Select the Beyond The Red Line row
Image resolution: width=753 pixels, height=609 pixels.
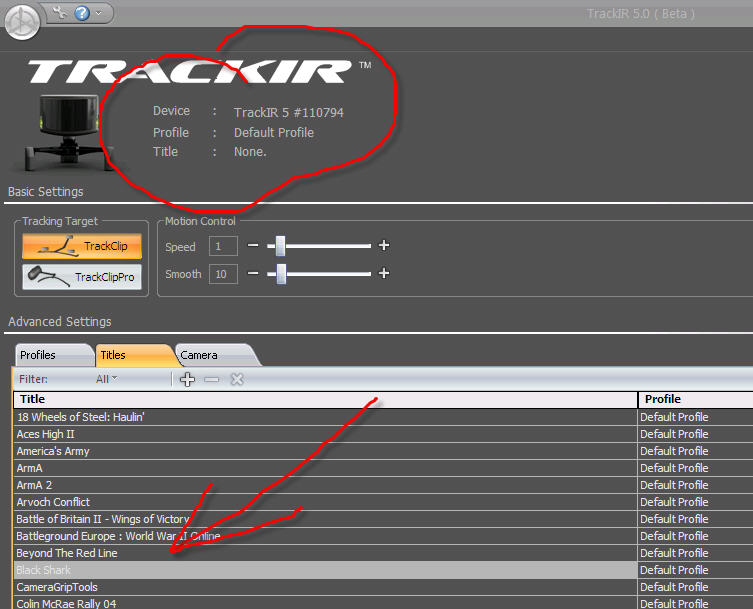click(326, 553)
